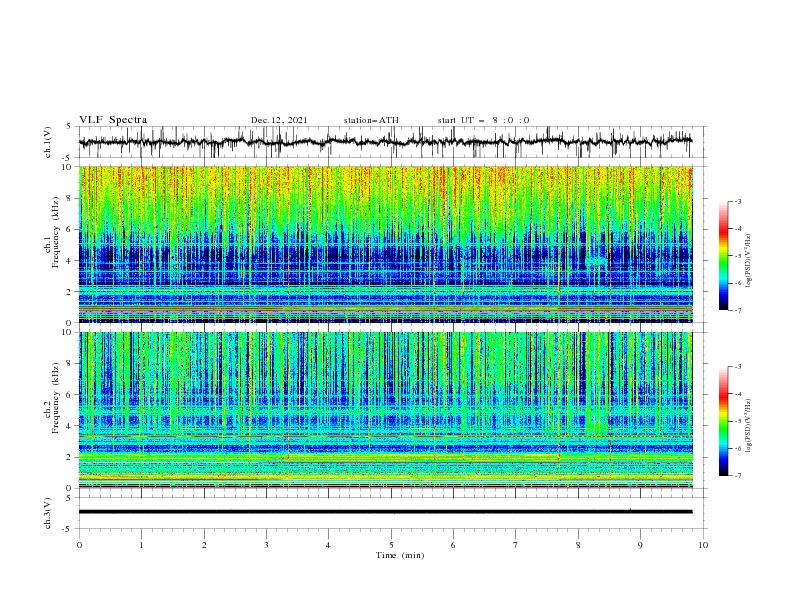Click the ch.2 colorbar '-4' tick label
This screenshot has height=612, width=792.
tap(737, 394)
